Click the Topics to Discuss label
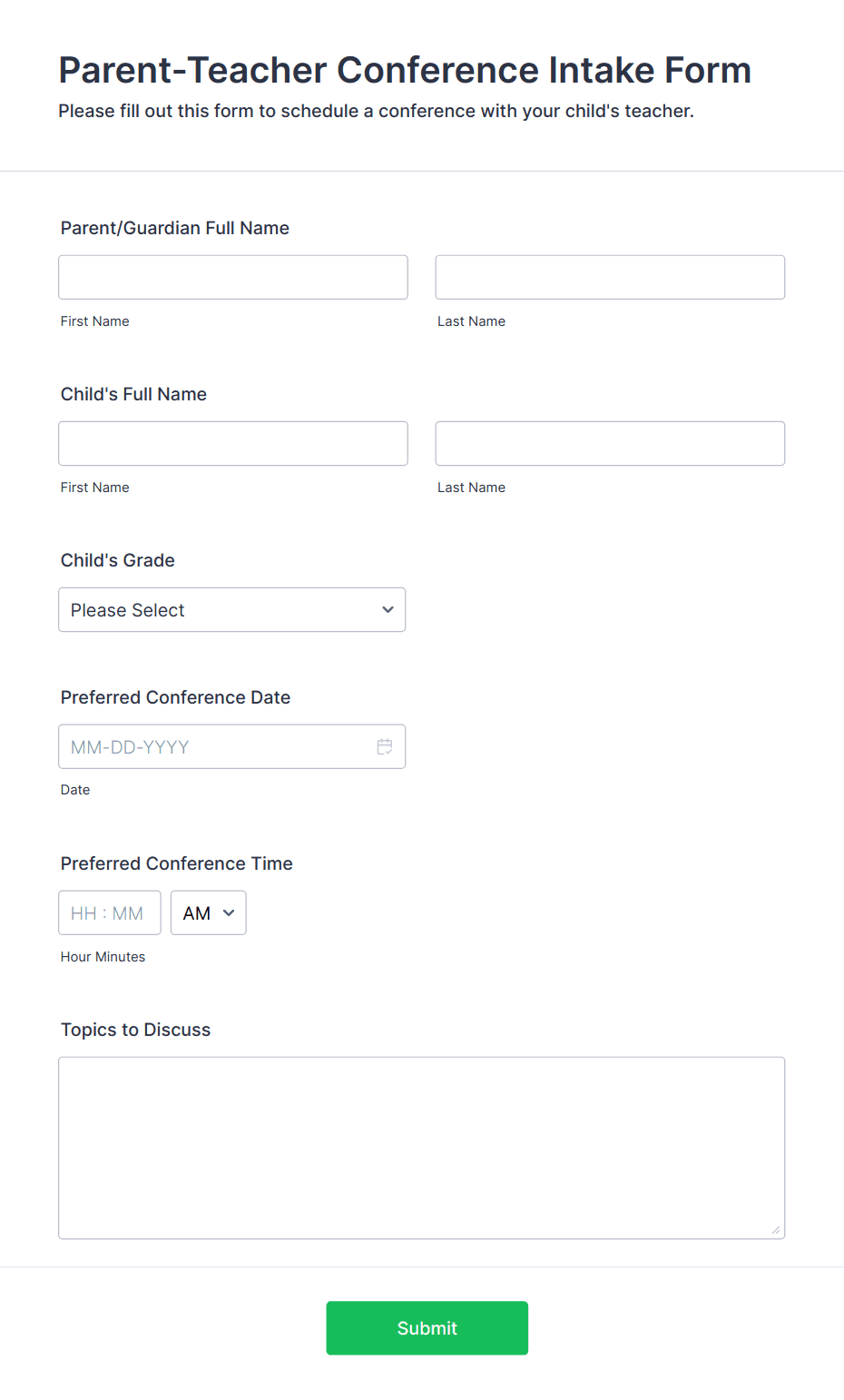The width and height of the screenshot is (844, 1400). pyautogui.click(x=135, y=1030)
